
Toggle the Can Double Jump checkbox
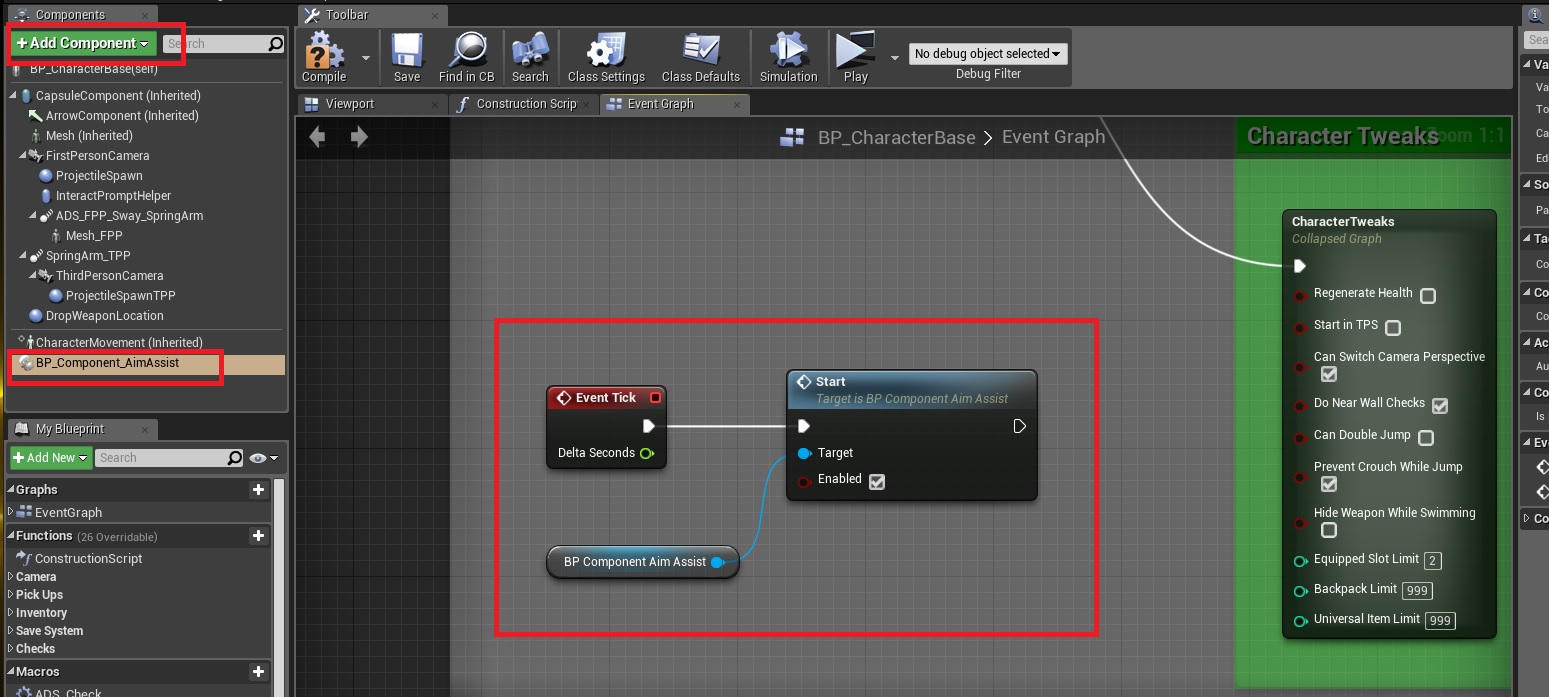coord(1426,438)
